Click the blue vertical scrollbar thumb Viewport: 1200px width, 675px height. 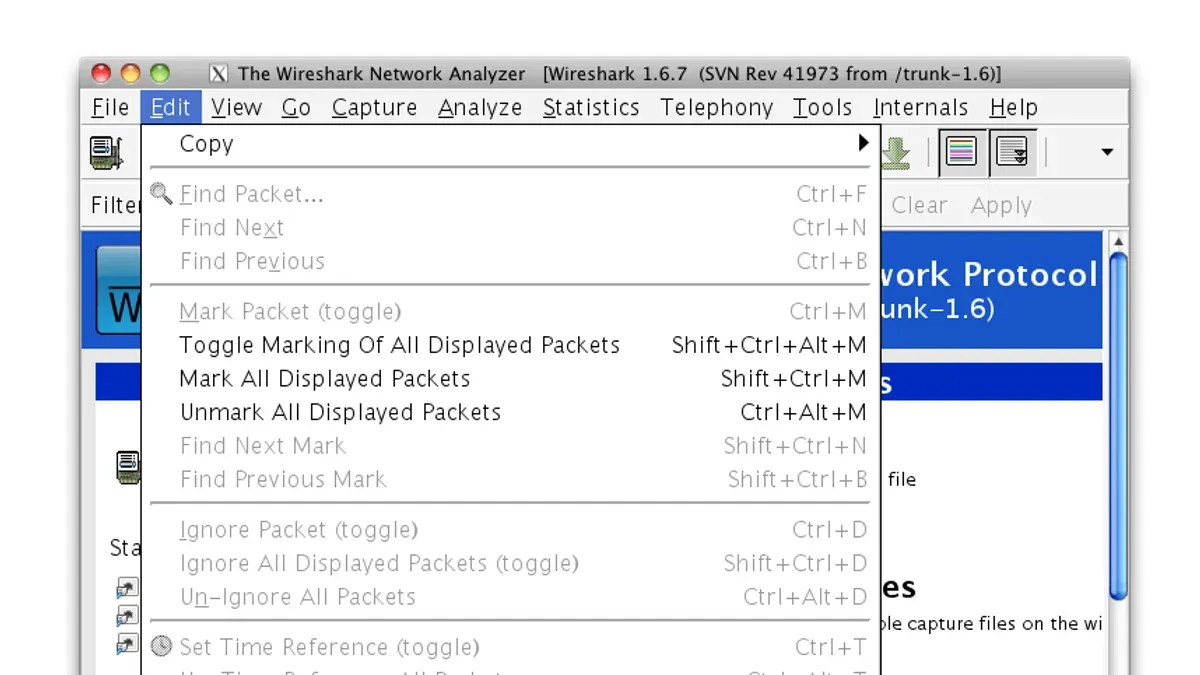[1118, 426]
